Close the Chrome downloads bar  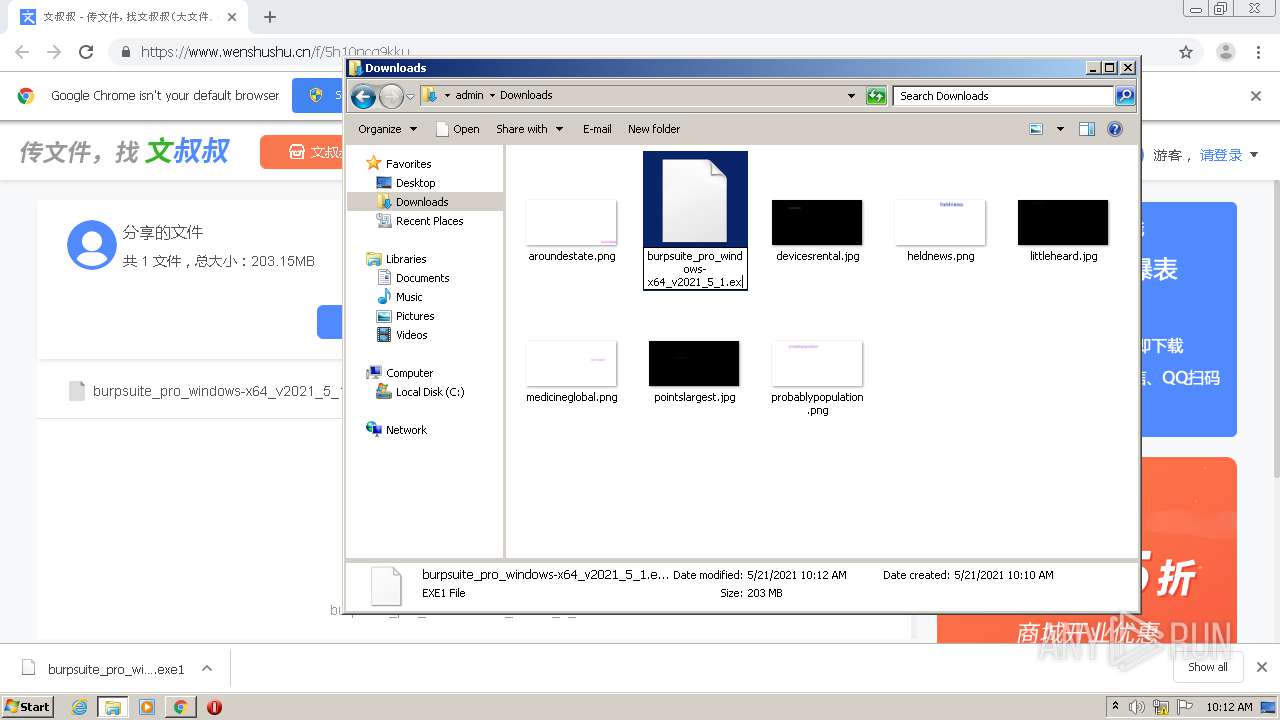[1262, 667]
